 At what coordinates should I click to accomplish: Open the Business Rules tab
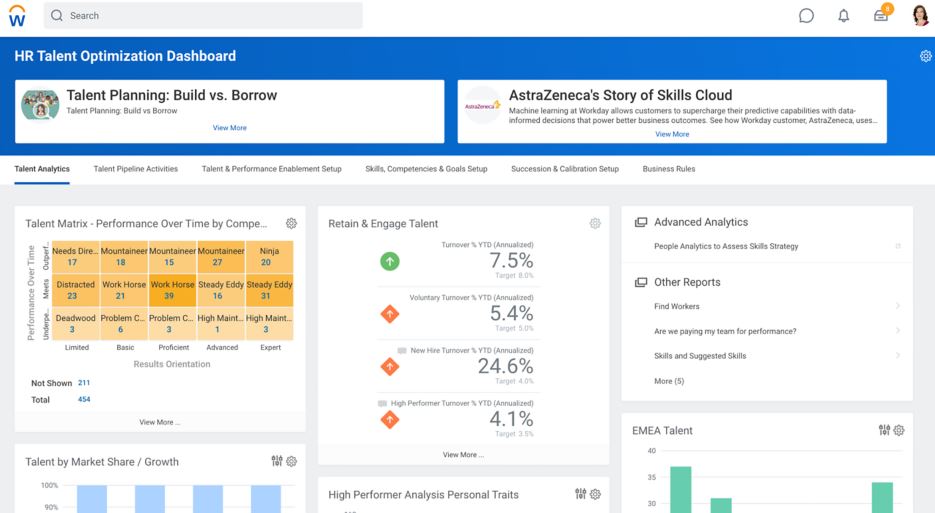click(668, 169)
